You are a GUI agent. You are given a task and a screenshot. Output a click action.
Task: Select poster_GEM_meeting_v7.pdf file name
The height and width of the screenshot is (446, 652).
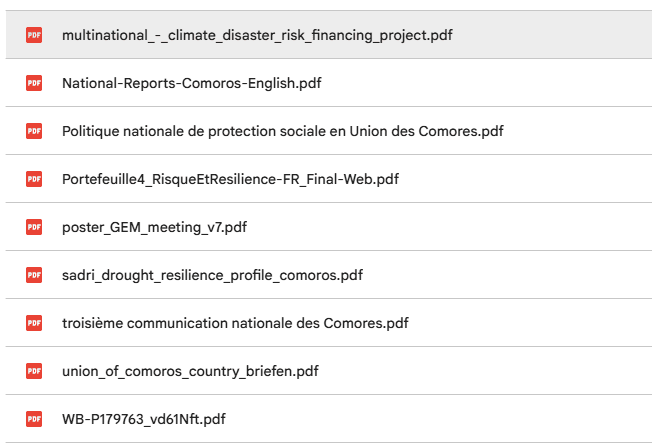point(154,227)
